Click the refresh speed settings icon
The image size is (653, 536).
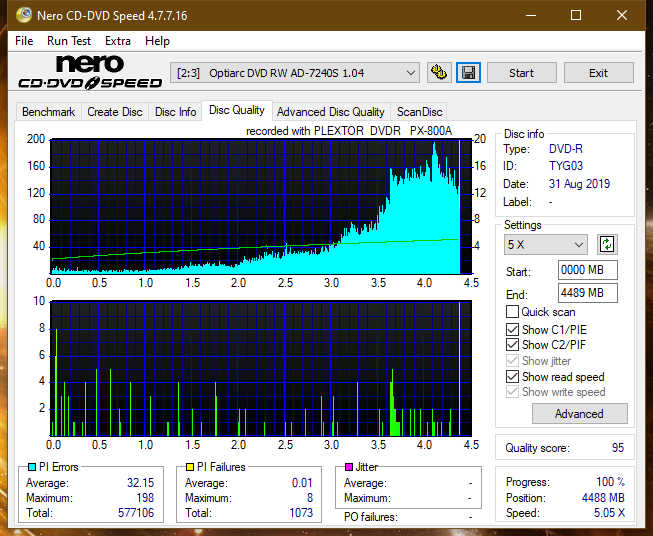[x=607, y=244]
